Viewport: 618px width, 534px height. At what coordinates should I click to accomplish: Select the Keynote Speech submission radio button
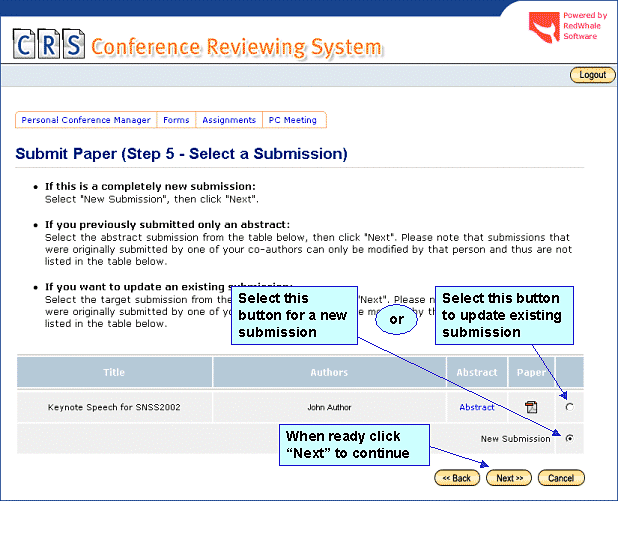point(570,407)
